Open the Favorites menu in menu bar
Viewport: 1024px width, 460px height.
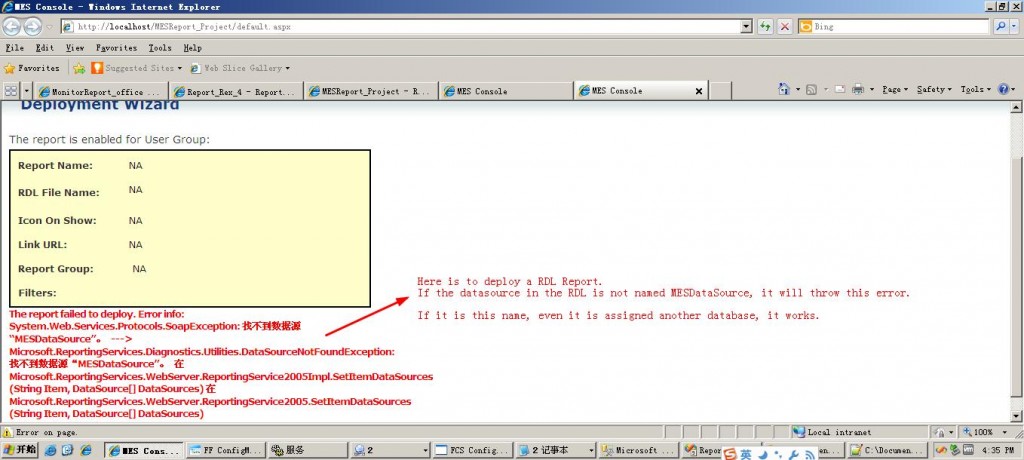116,48
